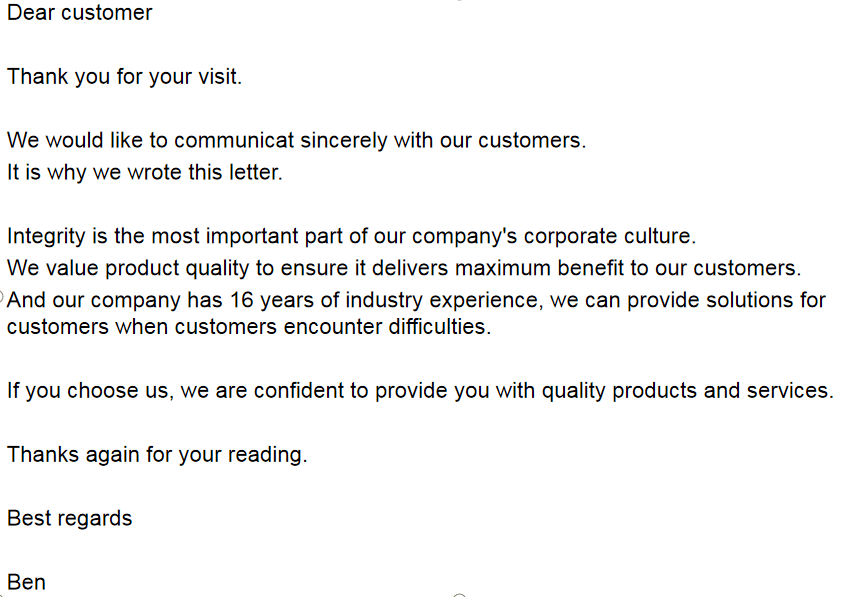Click the phrase 'corporate culture'
The width and height of the screenshot is (853, 597).
click(607, 237)
